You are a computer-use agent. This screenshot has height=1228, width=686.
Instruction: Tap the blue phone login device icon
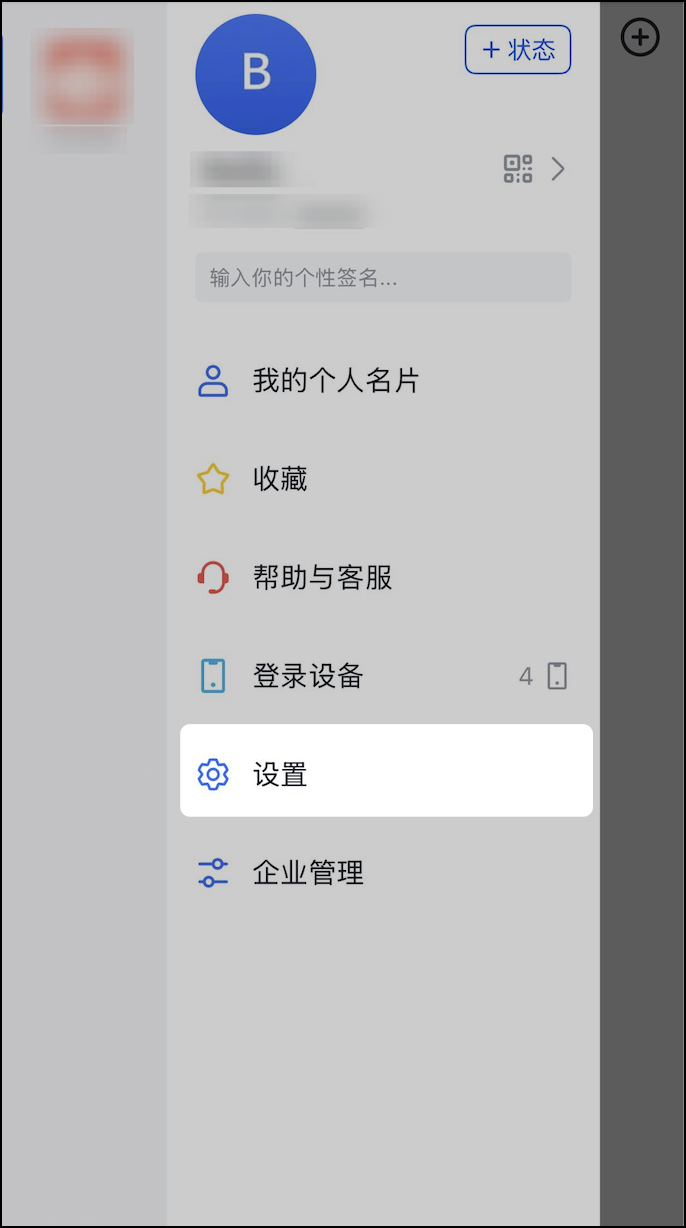(x=213, y=676)
